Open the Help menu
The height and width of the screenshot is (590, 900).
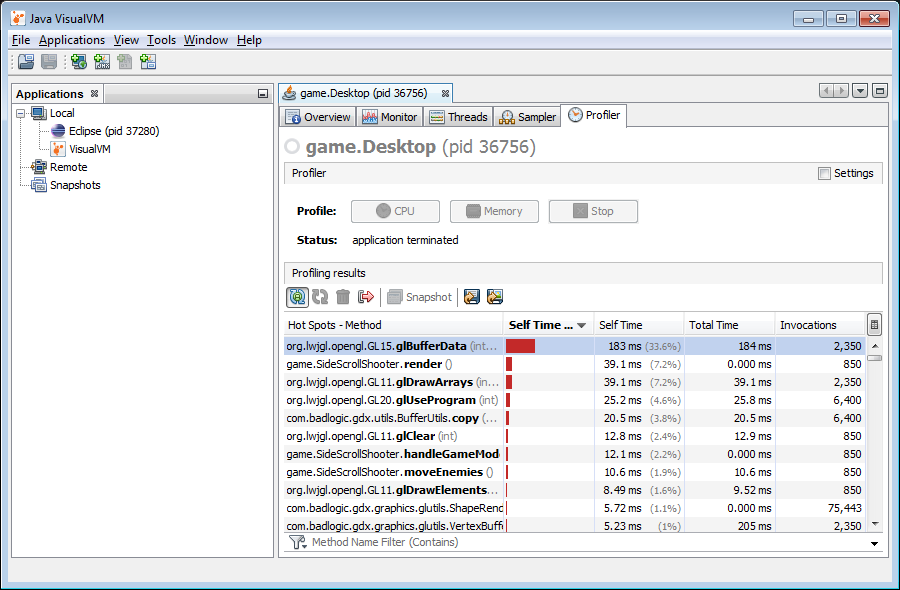tap(249, 40)
